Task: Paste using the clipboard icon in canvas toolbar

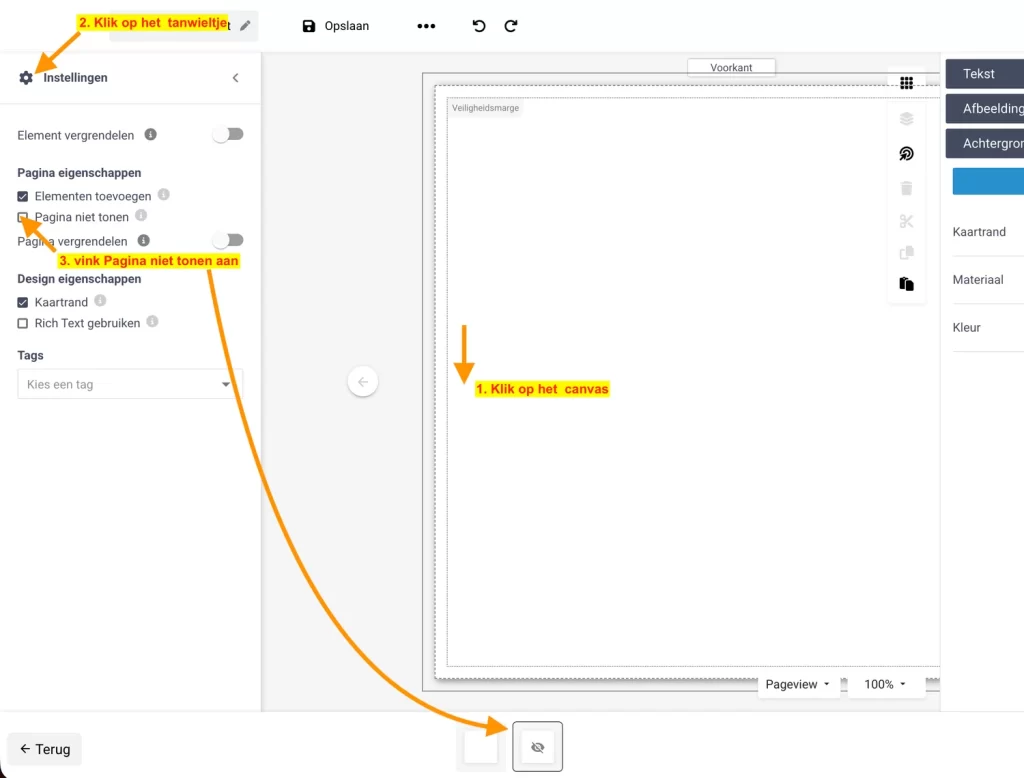Action: point(906,284)
